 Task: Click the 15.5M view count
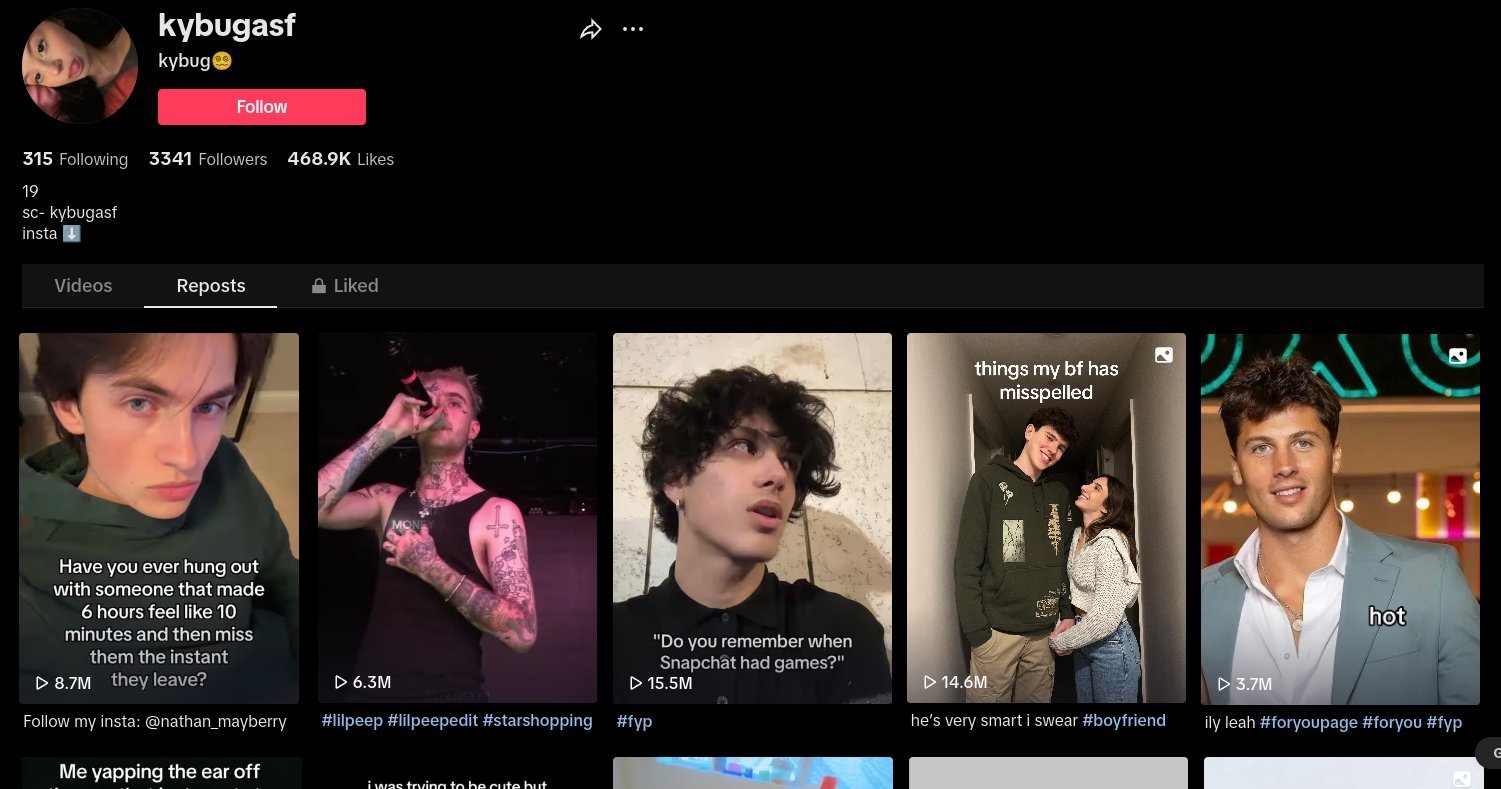[x=670, y=683]
